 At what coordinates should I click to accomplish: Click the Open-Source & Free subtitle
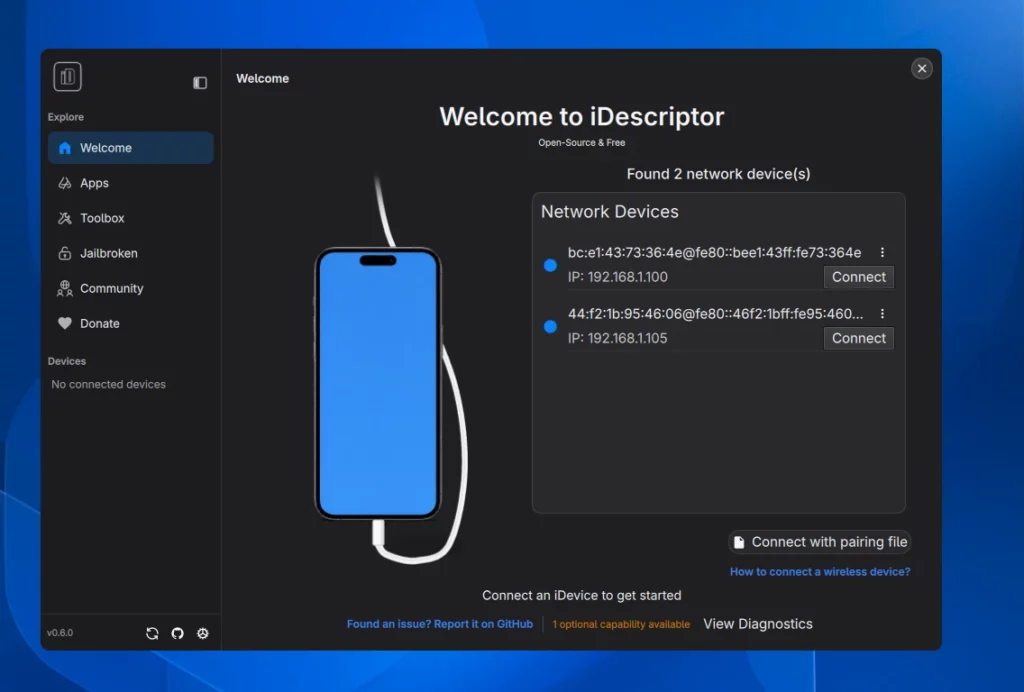(x=581, y=142)
